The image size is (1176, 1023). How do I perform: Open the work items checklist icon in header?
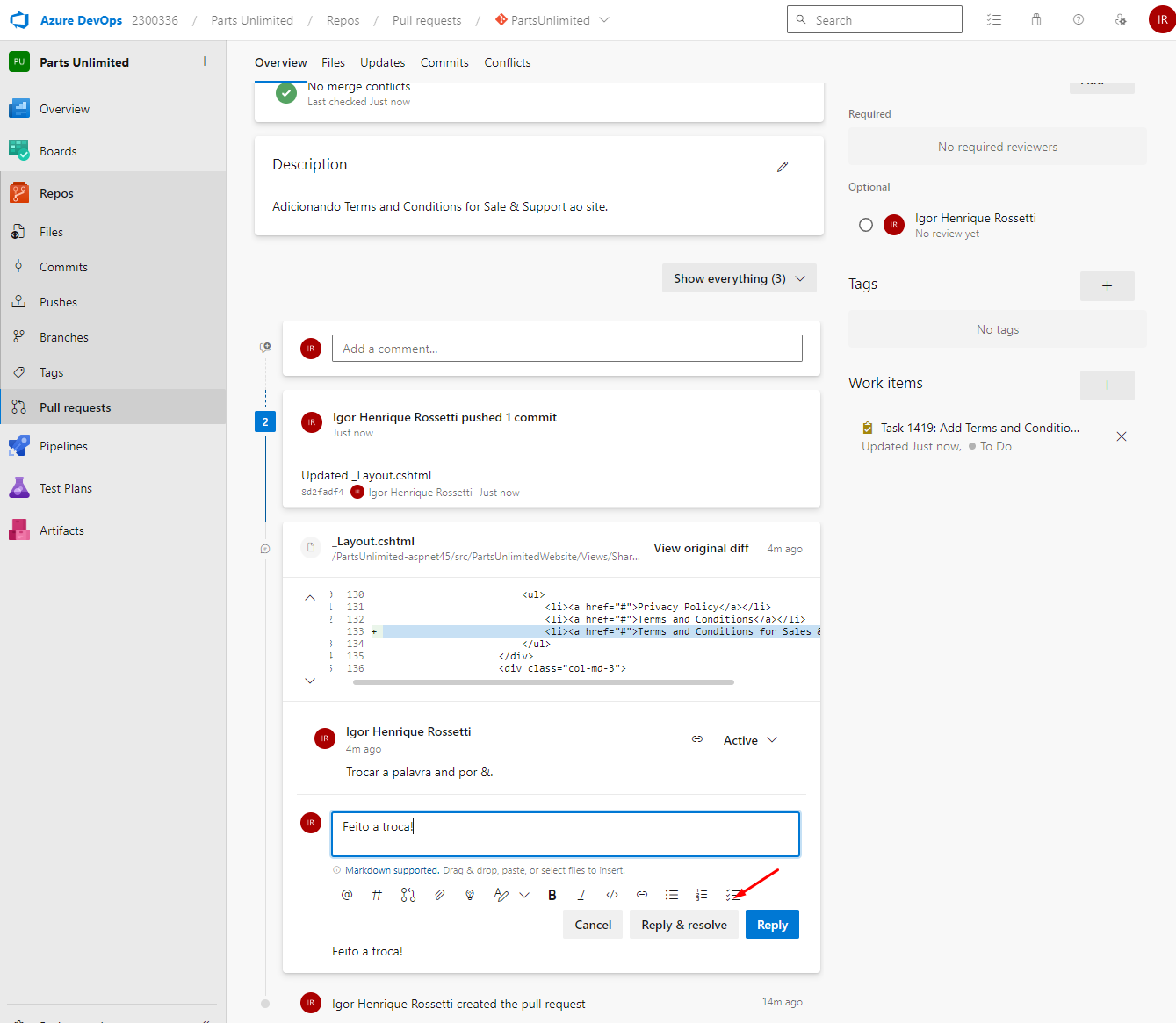[994, 20]
